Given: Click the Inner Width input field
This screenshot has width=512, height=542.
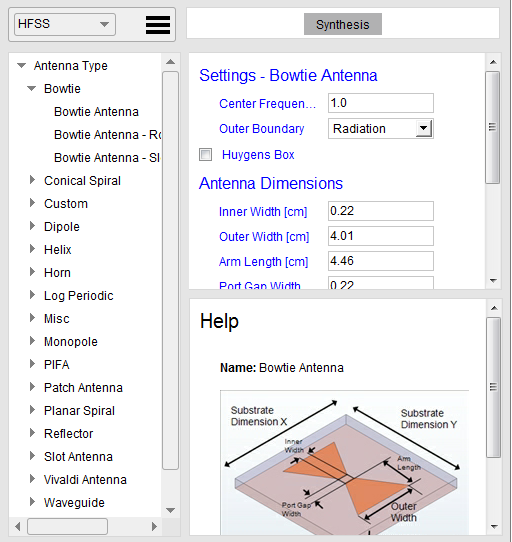Looking at the screenshot, I should [x=381, y=211].
